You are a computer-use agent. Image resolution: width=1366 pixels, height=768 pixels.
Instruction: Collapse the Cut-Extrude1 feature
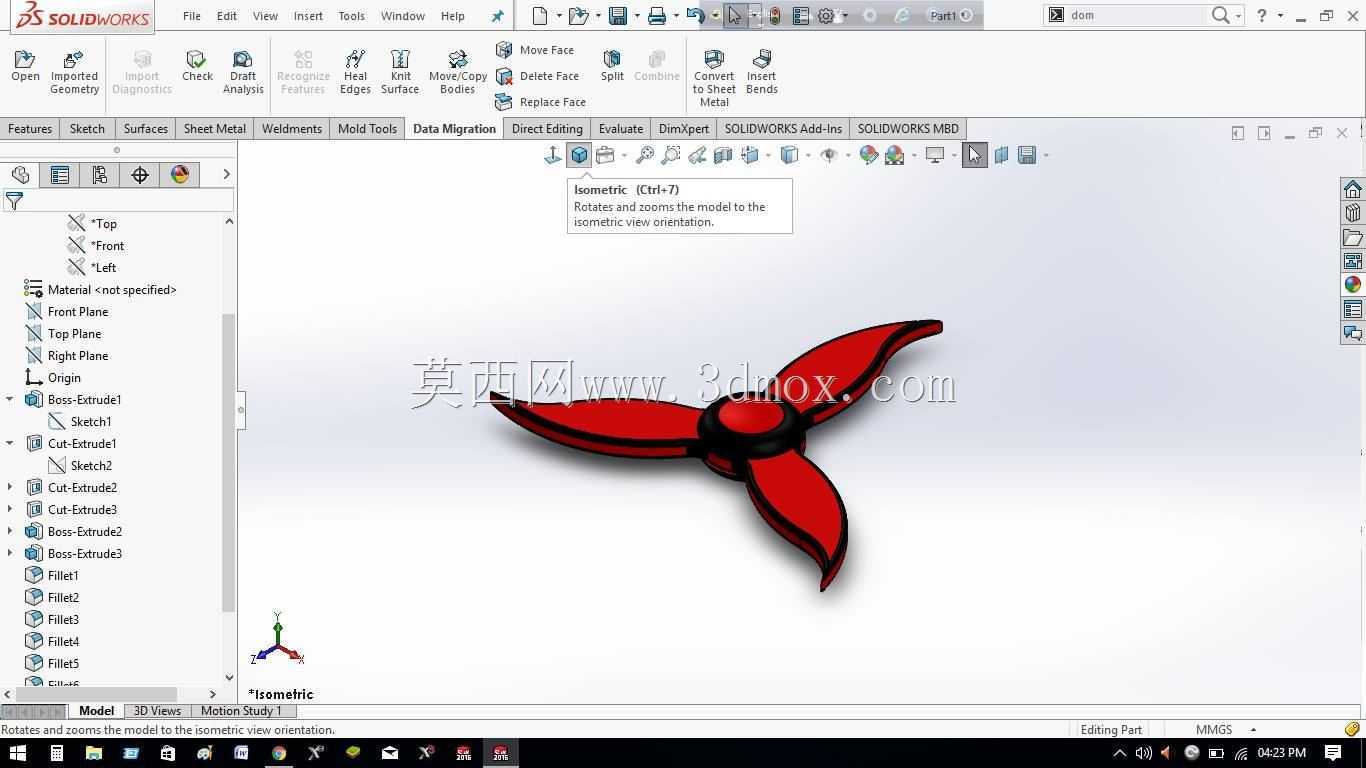(10, 443)
